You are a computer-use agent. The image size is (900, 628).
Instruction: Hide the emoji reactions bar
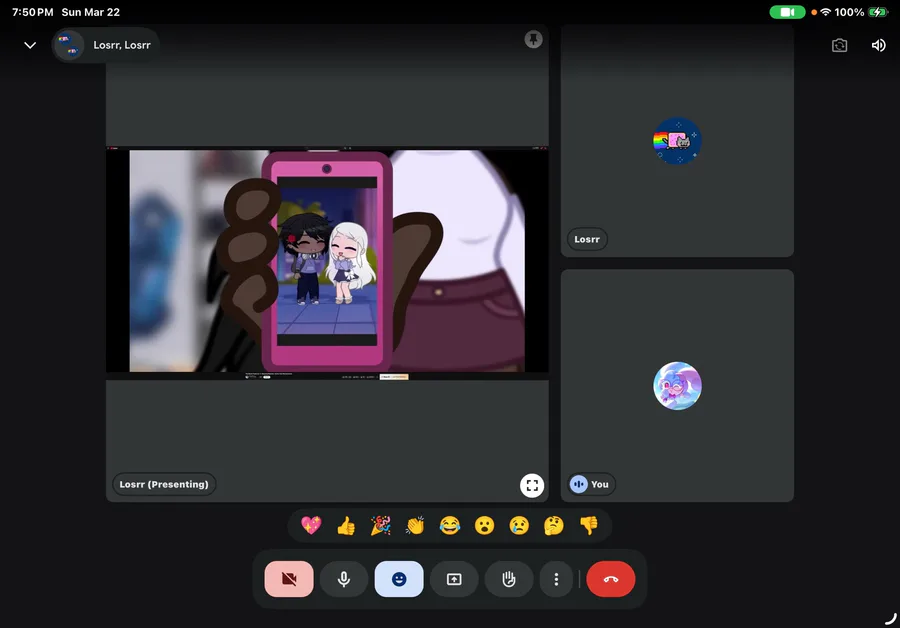(x=399, y=579)
